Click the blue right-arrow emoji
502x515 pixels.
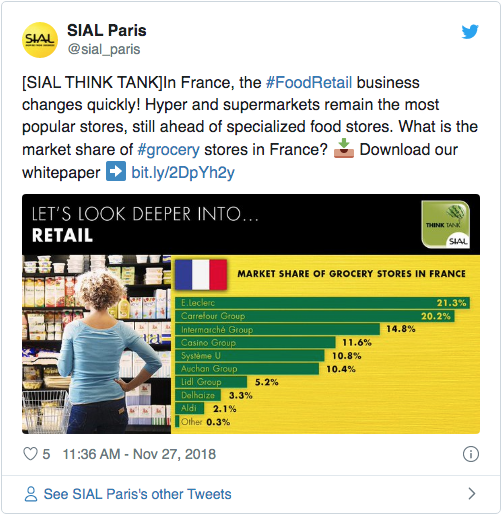116,171
